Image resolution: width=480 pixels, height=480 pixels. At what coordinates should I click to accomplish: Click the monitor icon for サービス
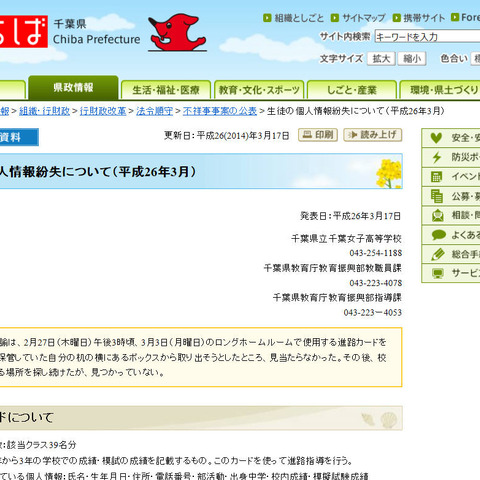438,274
